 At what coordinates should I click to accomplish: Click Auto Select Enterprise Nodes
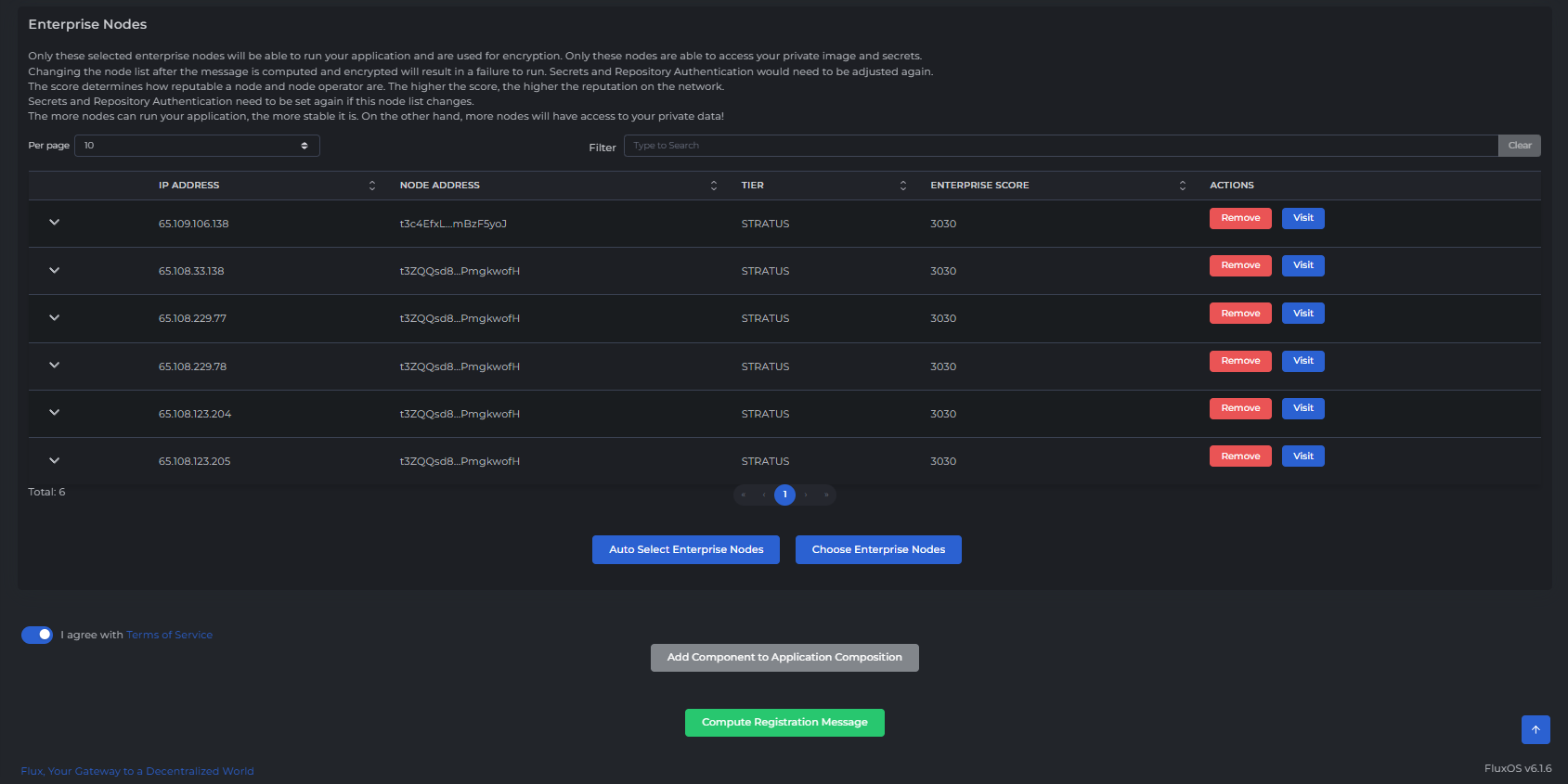686,549
